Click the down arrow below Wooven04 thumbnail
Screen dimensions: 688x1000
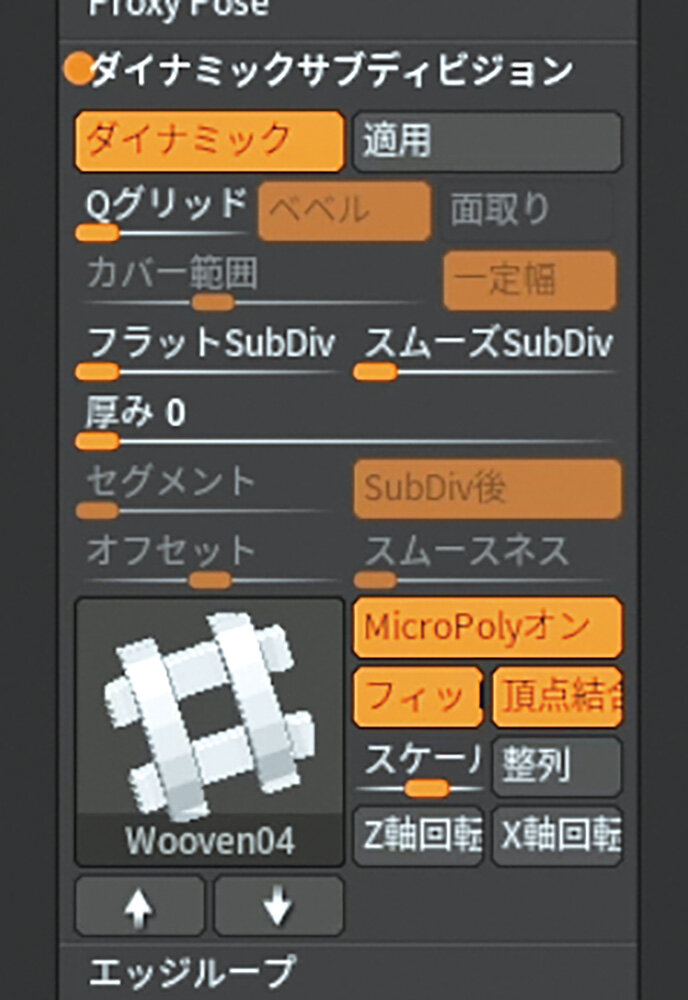click(x=279, y=906)
